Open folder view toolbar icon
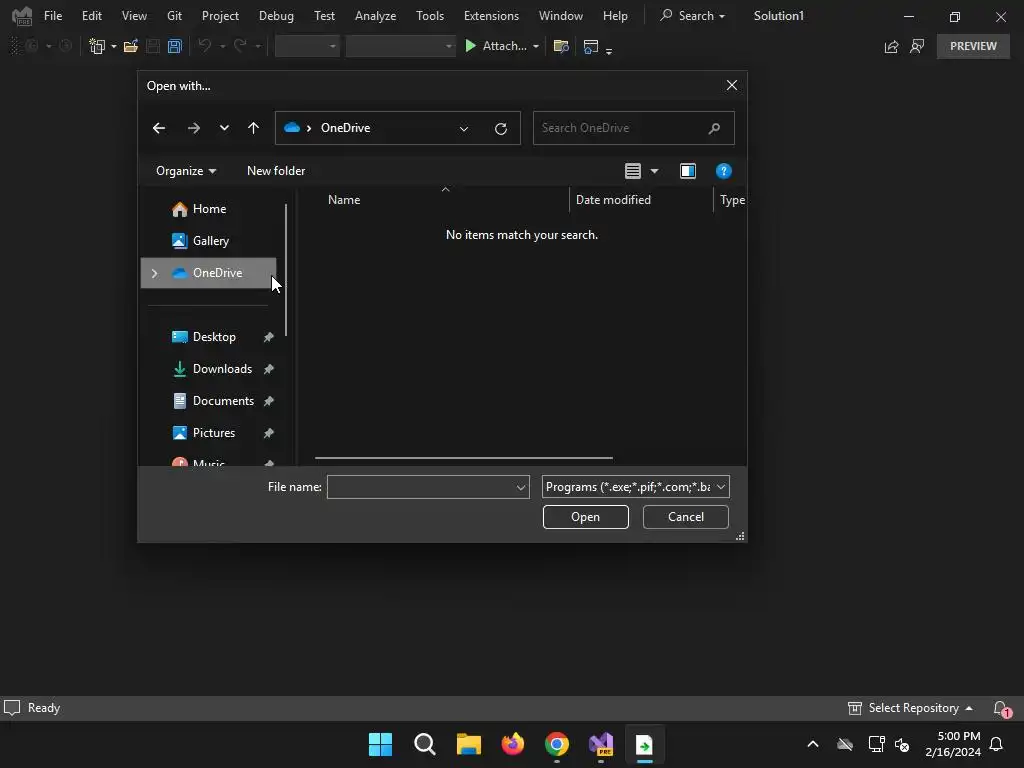Screen dimensions: 1024x768 pos(560,46)
